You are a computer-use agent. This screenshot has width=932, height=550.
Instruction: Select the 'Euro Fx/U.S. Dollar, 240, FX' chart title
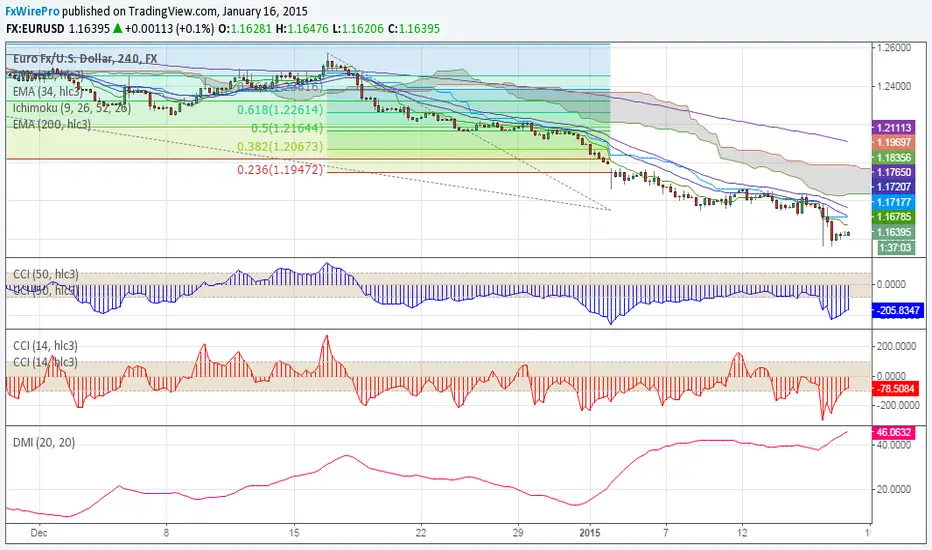(x=85, y=58)
